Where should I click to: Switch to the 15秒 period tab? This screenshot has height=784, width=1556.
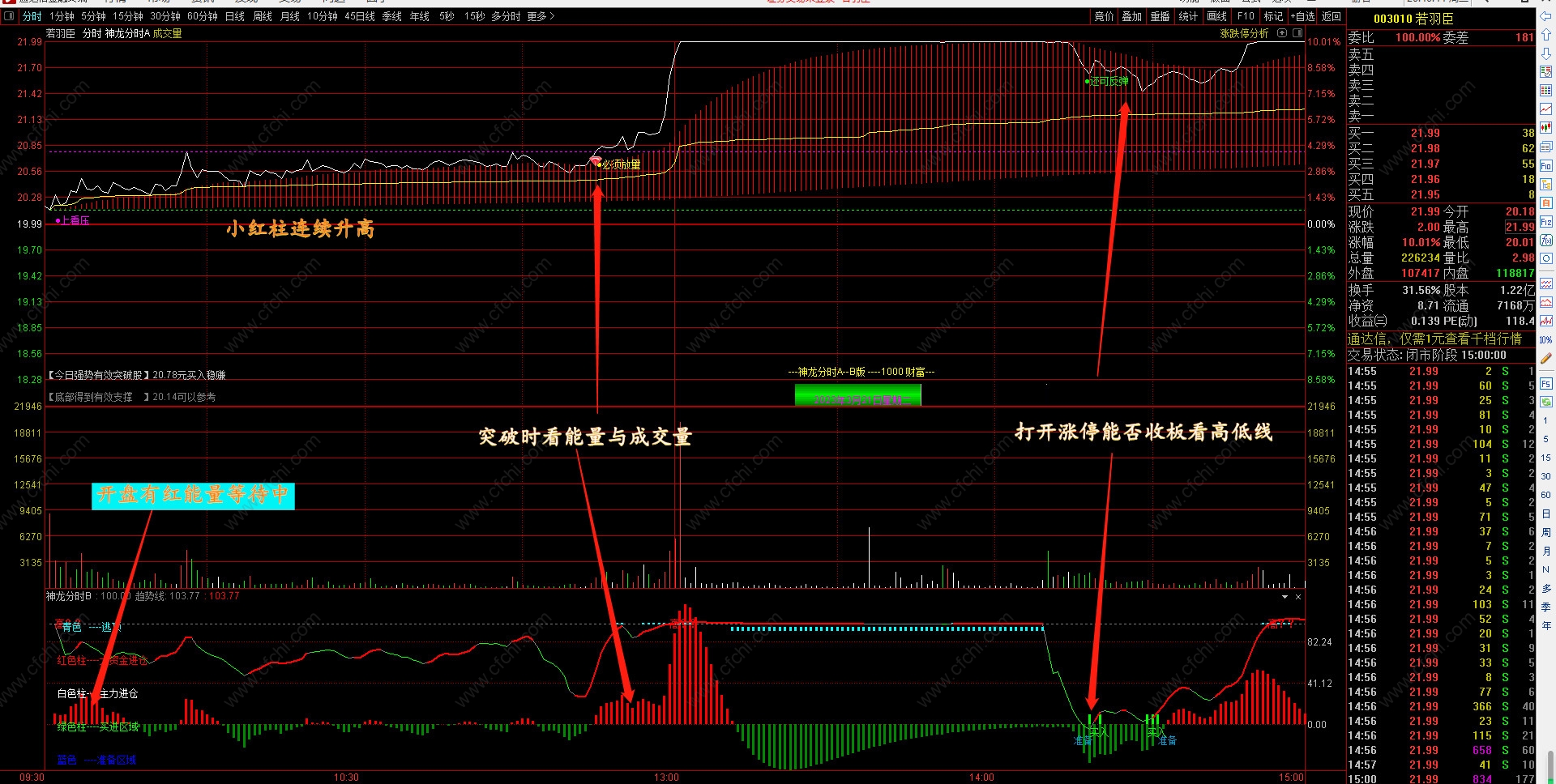pyautogui.click(x=474, y=16)
